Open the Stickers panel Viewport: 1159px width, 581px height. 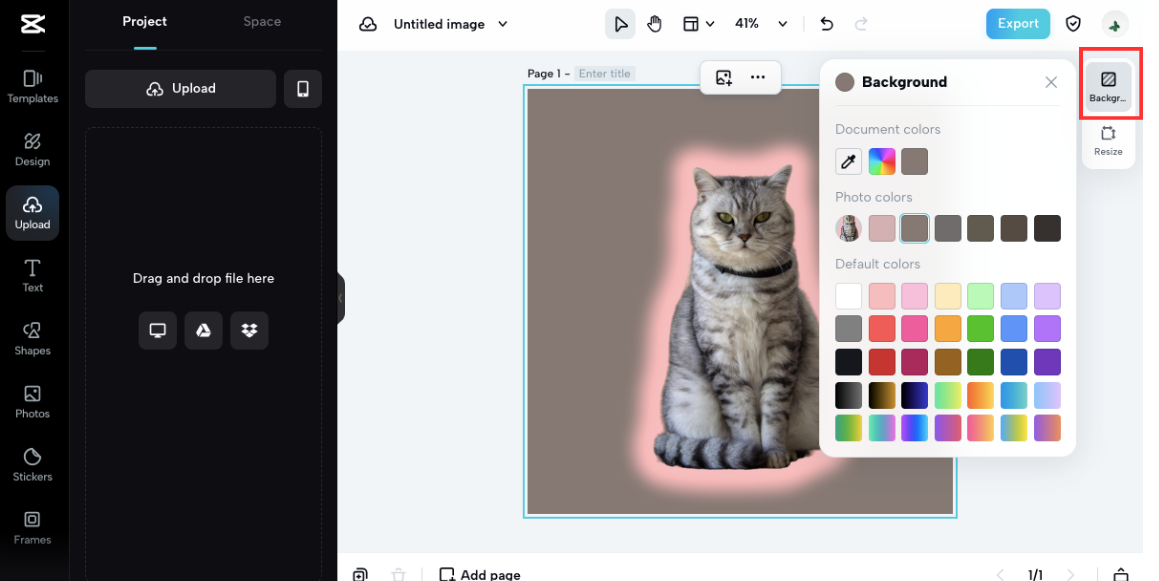(x=33, y=465)
